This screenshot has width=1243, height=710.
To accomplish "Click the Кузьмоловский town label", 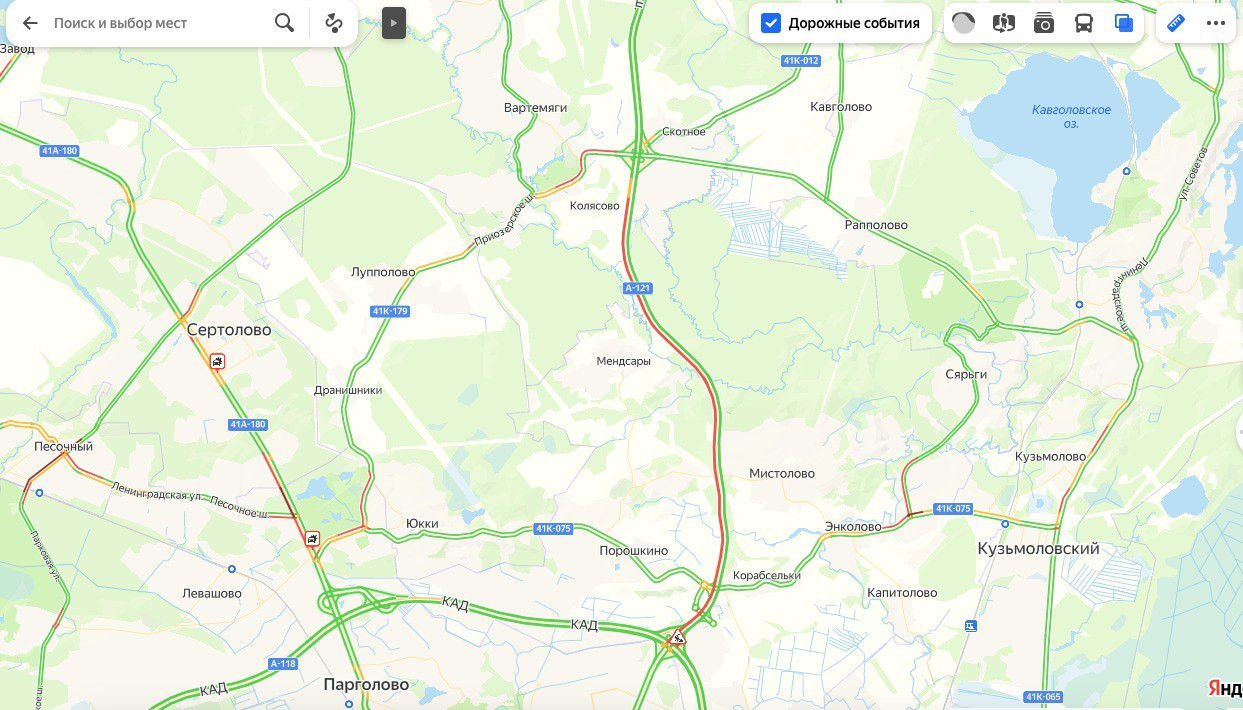I will 1038,549.
